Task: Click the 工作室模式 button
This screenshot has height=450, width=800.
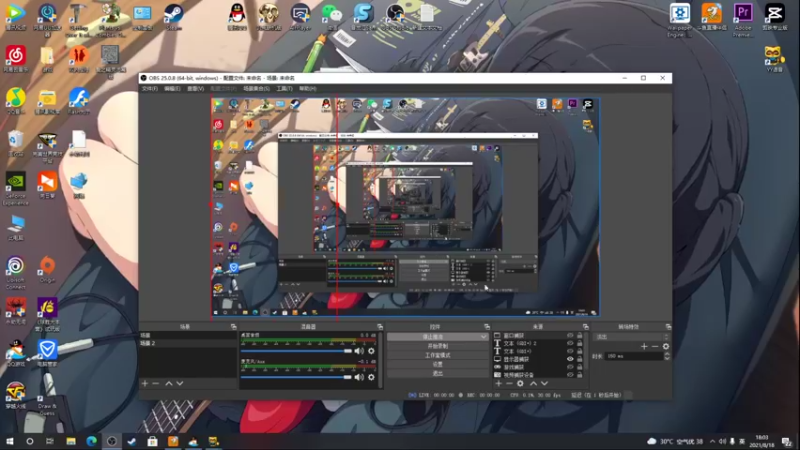Action: point(438,355)
